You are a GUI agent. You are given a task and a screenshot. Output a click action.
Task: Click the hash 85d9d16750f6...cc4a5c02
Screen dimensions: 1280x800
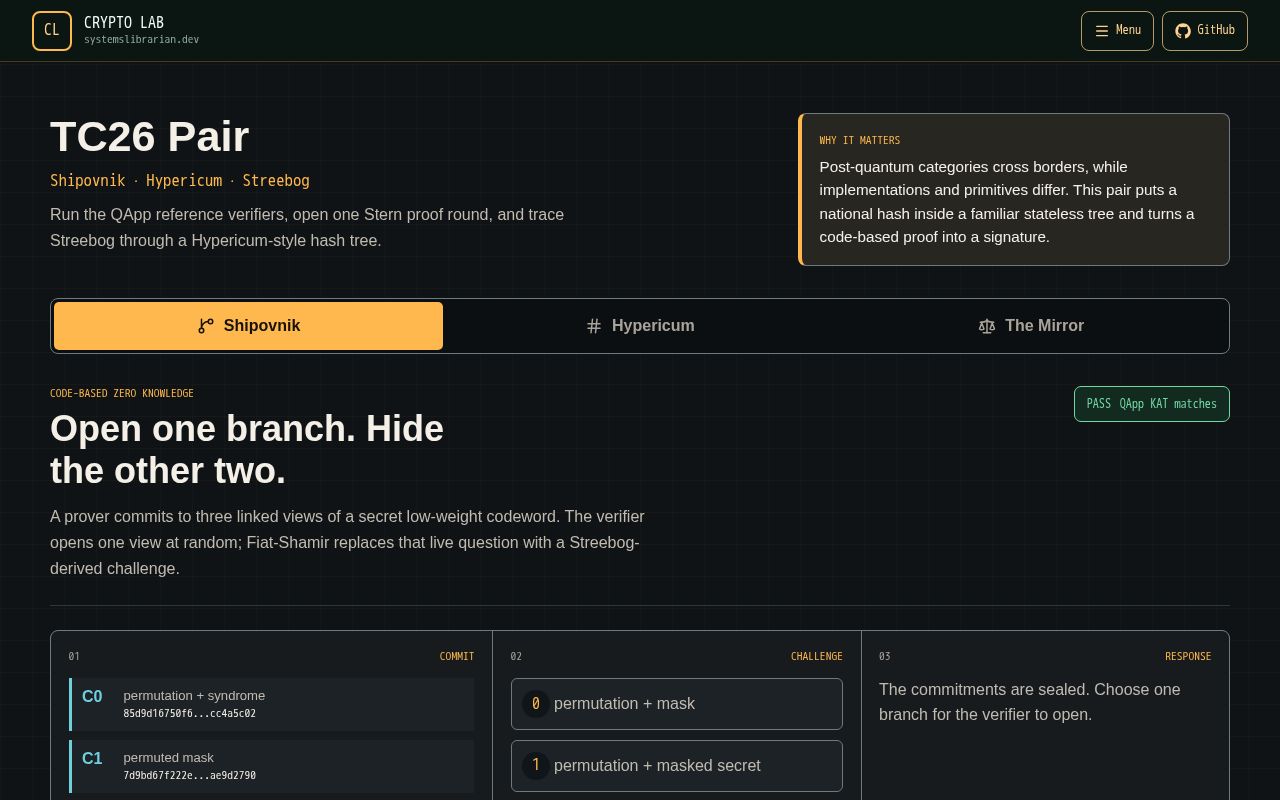[x=190, y=714]
